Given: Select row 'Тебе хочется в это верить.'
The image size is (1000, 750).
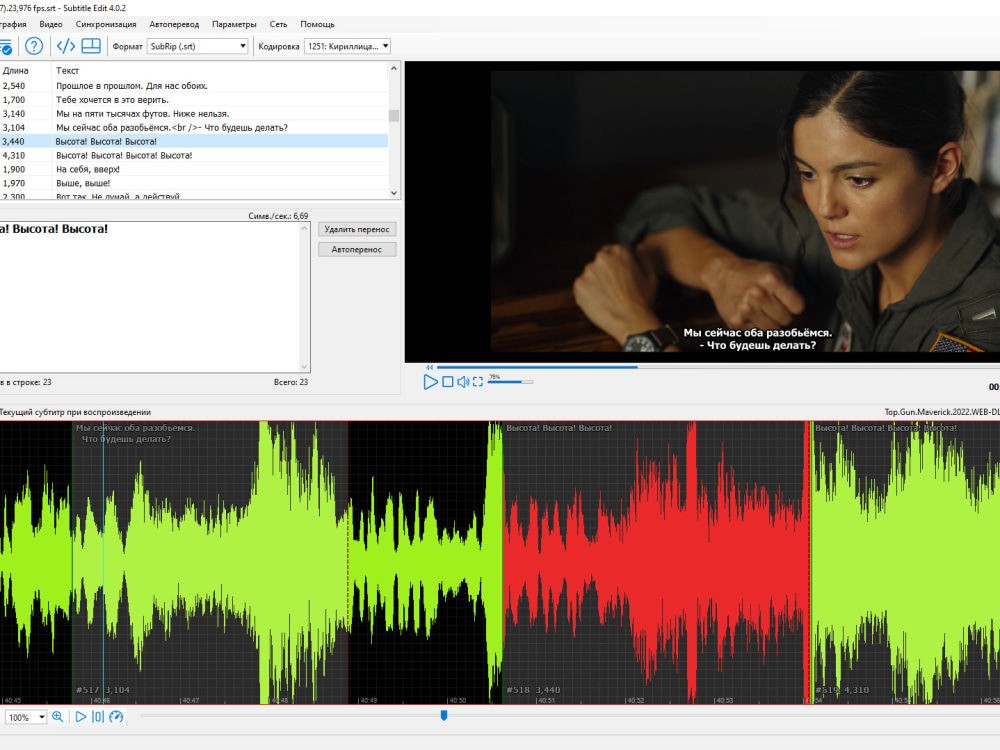Looking at the screenshot, I should (x=194, y=100).
